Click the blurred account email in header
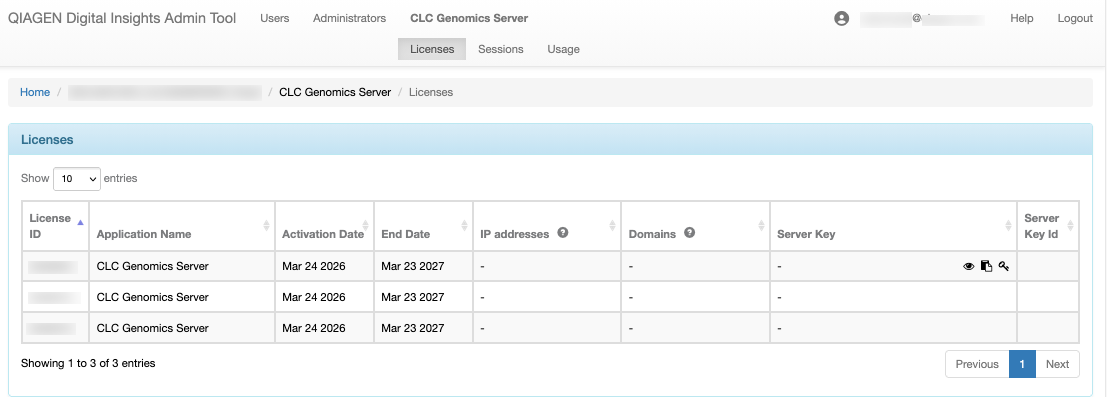The height and width of the screenshot is (397, 1107). point(923,19)
